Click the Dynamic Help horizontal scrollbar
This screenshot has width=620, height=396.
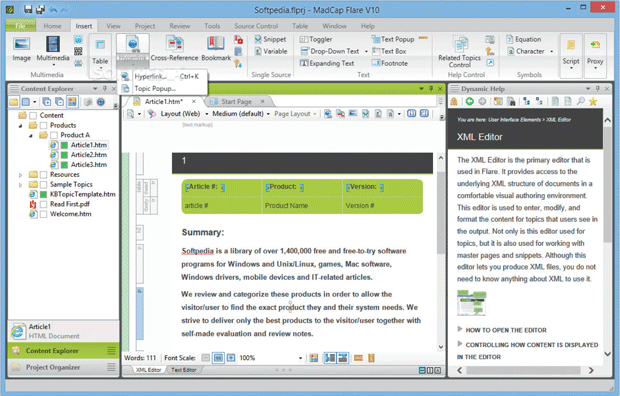tap(525, 370)
